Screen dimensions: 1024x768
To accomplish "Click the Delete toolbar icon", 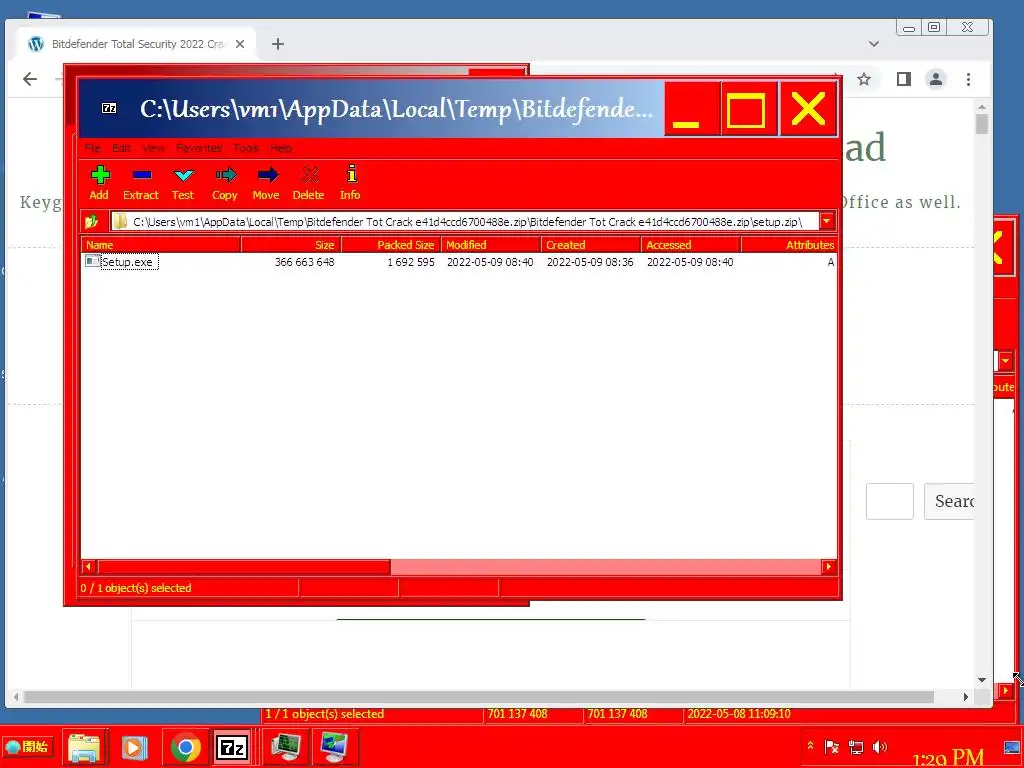I will [x=310, y=176].
